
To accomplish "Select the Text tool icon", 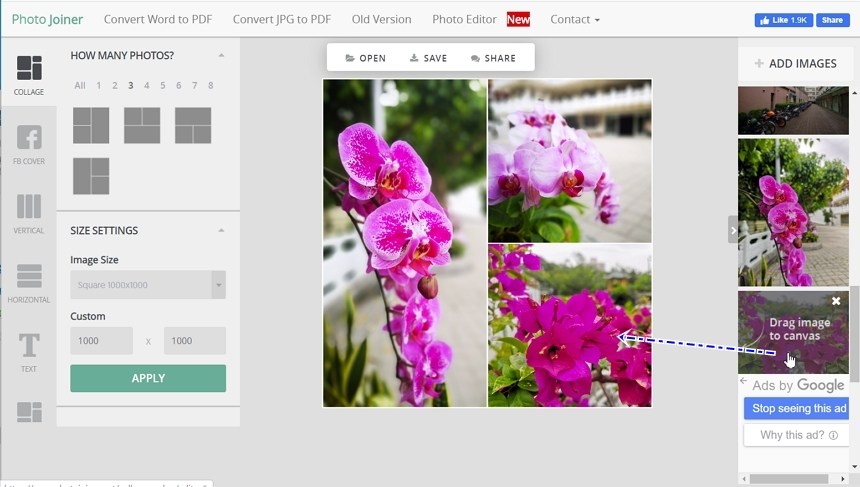I will (29, 352).
